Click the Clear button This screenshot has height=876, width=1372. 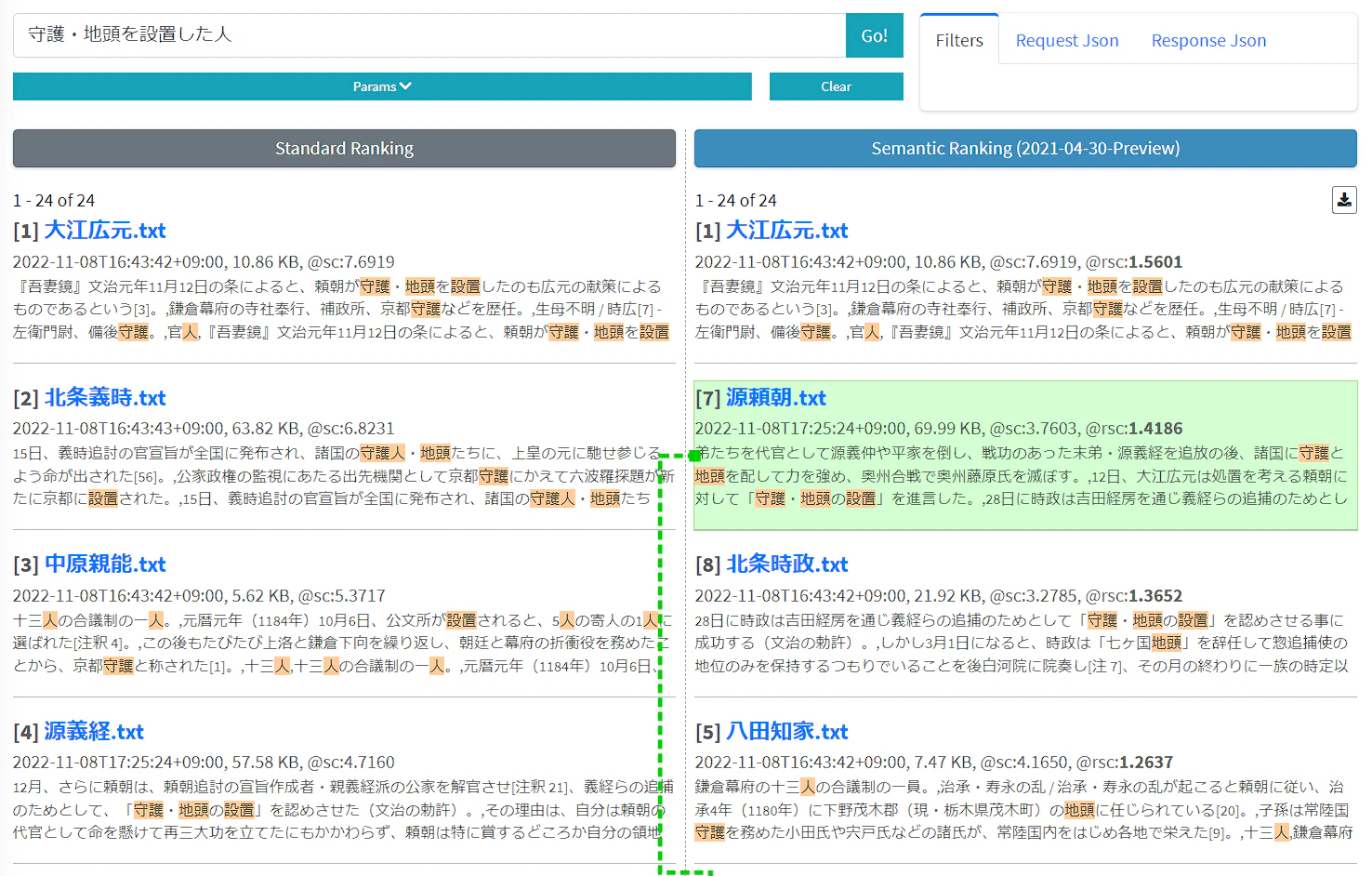click(x=836, y=86)
